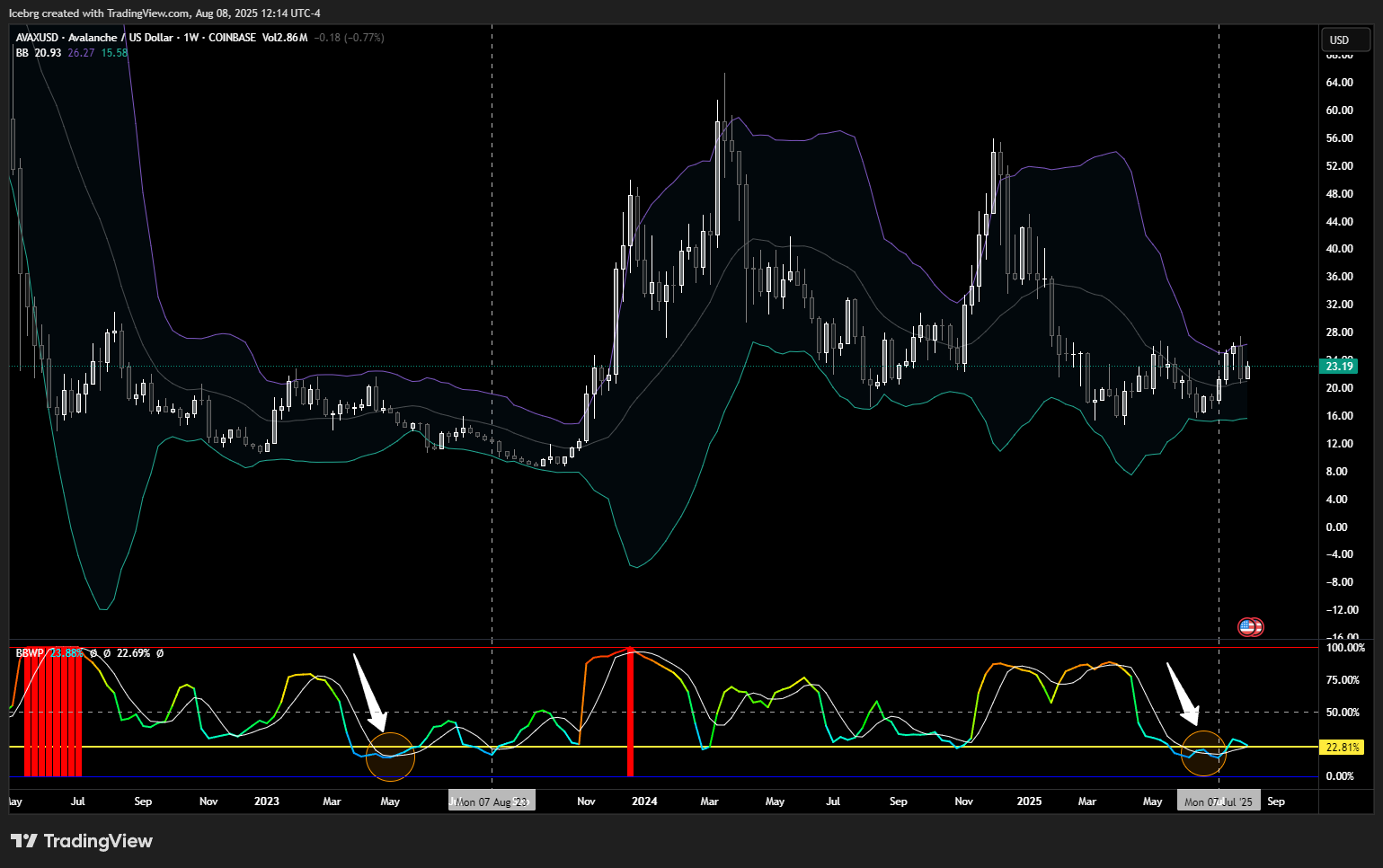Image resolution: width=1383 pixels, height=868 pixels.
Task: Click the BBWP average value 22.69%
Action: (134, 653)
